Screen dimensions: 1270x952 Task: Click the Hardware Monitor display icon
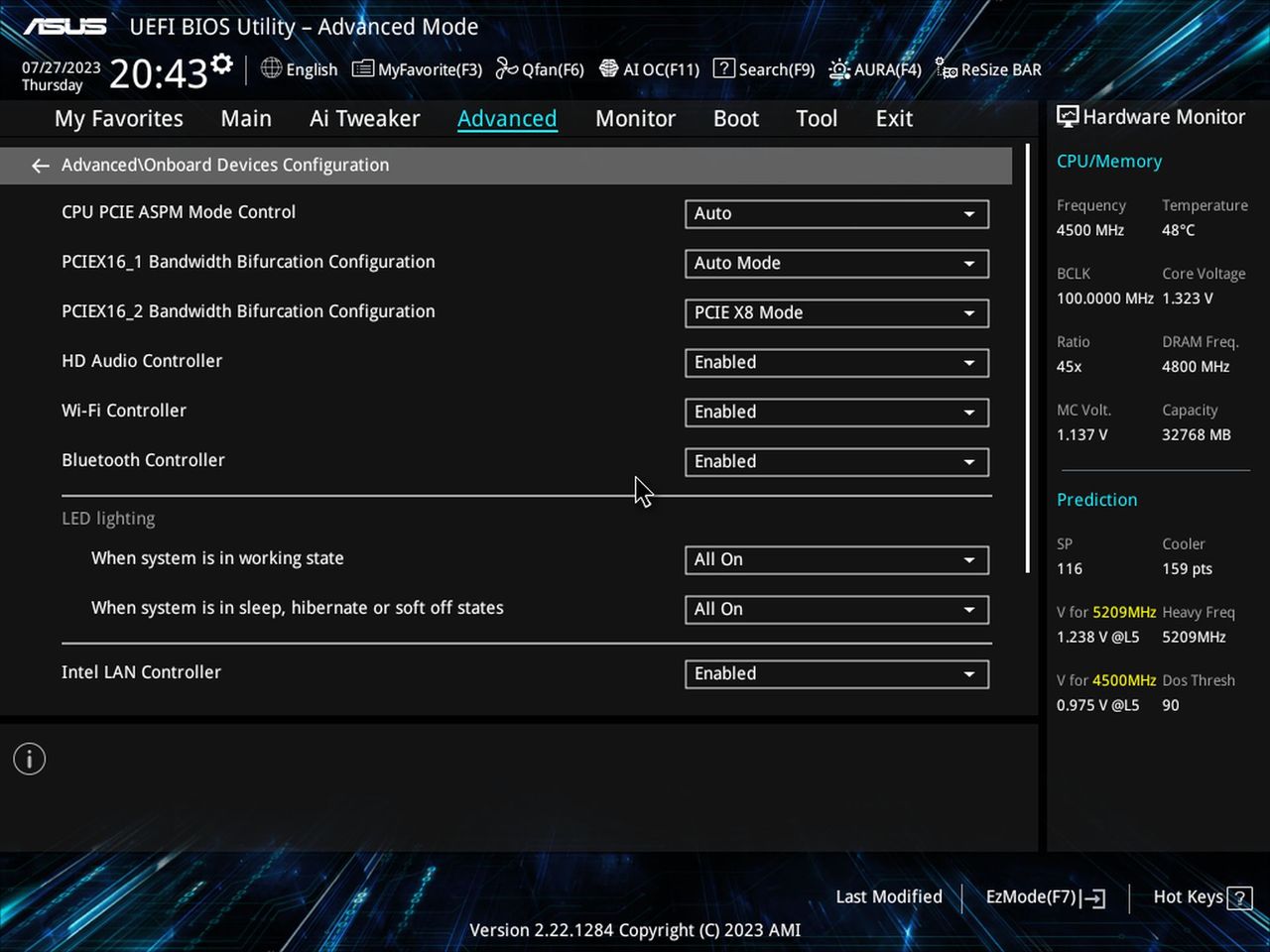pyautogui.click(x=1068, y=117)
